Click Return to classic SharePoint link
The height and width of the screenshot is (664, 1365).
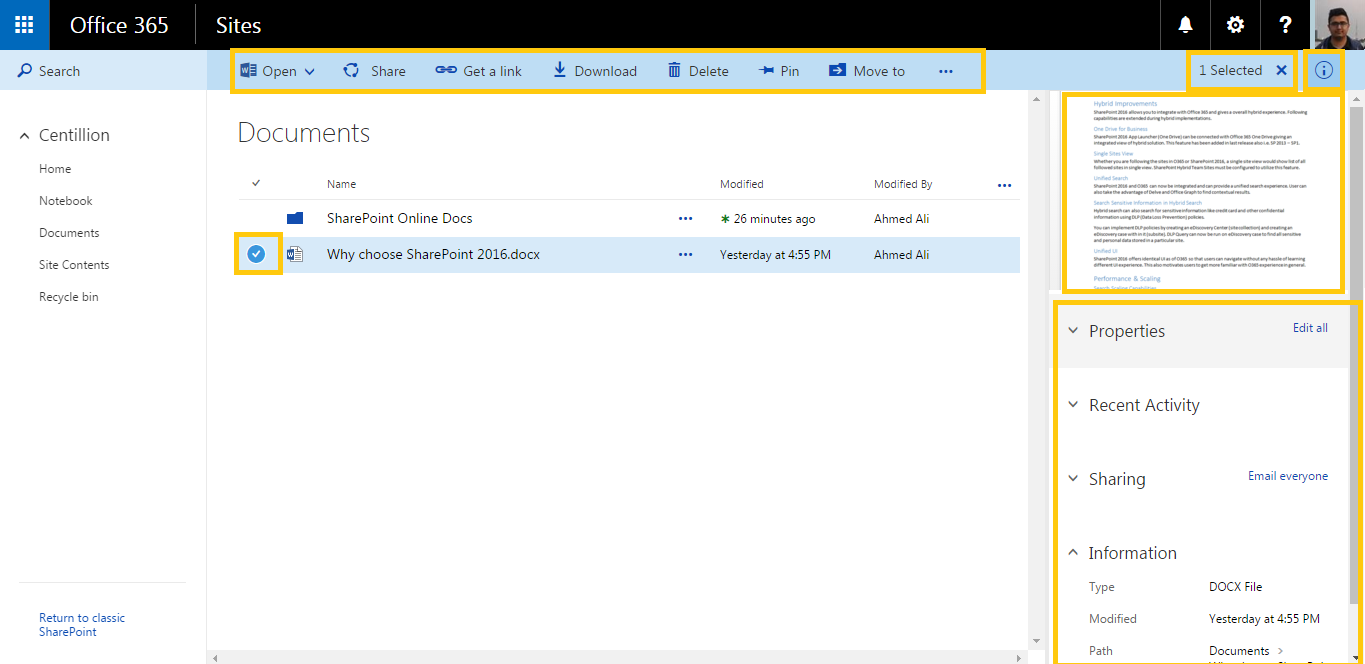tap(82, 625)
